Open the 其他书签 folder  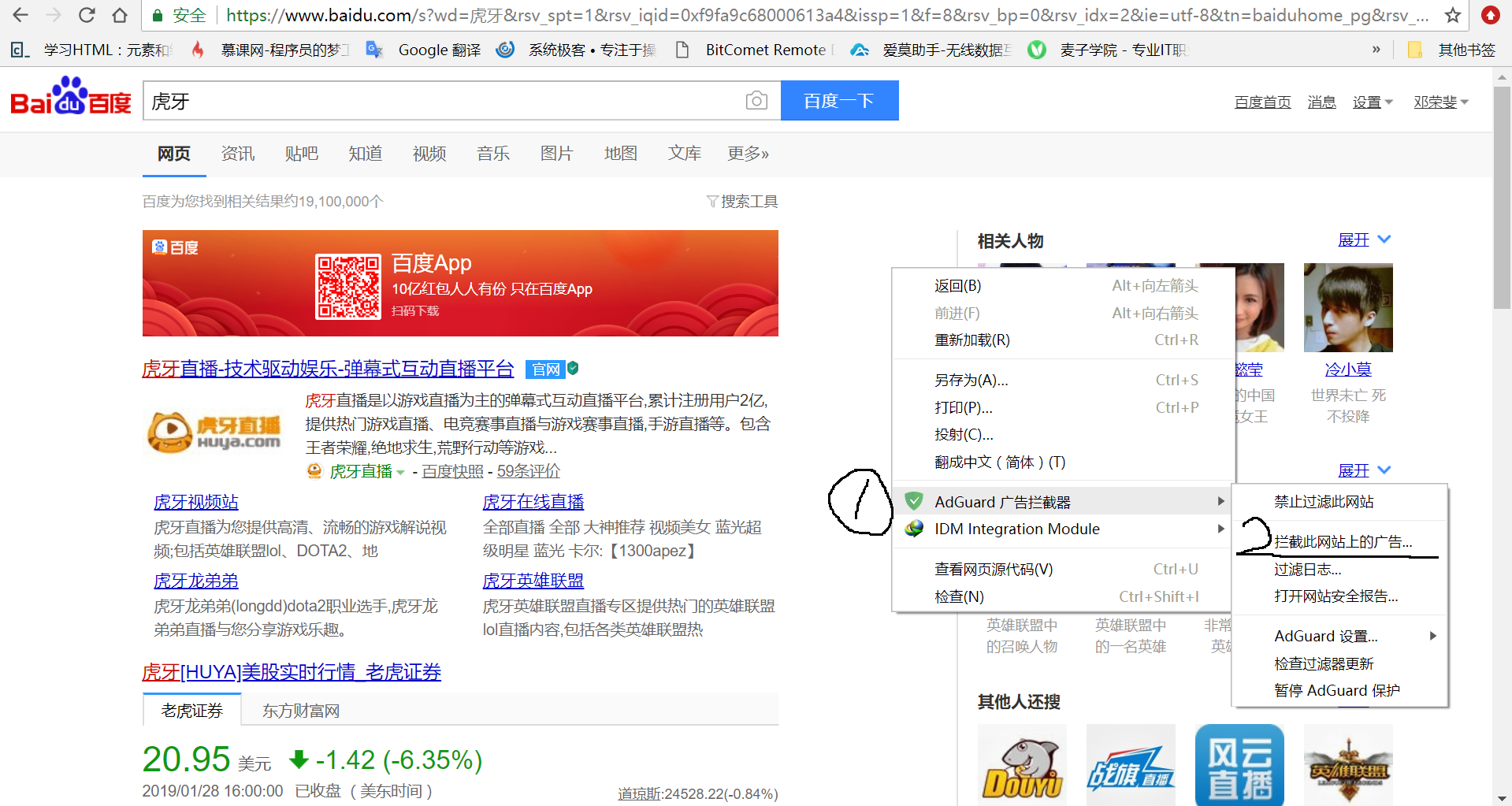pos(1451,50)
